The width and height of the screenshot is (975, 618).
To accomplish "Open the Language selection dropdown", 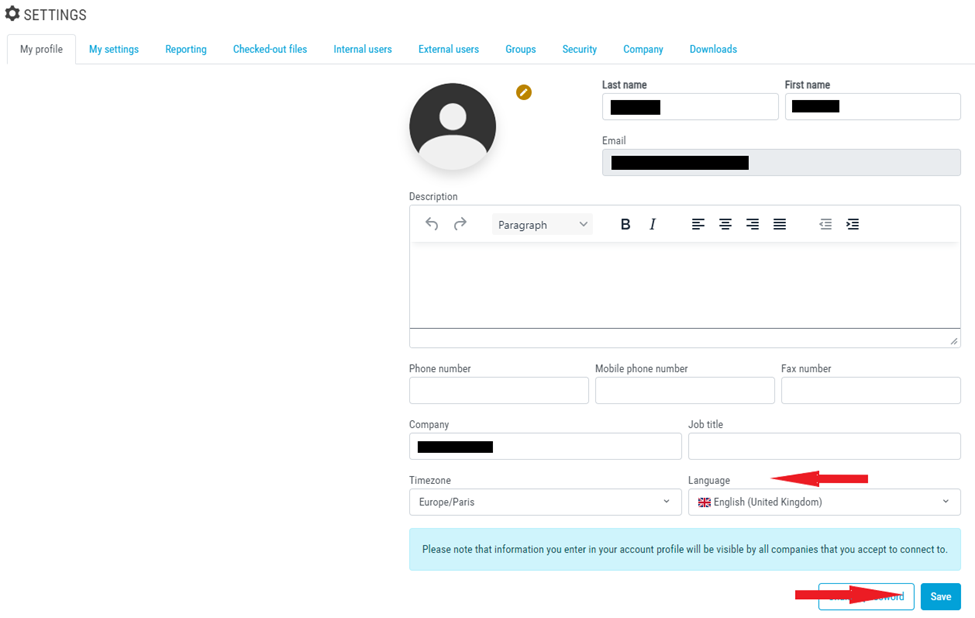I will (x=824, y=502).
